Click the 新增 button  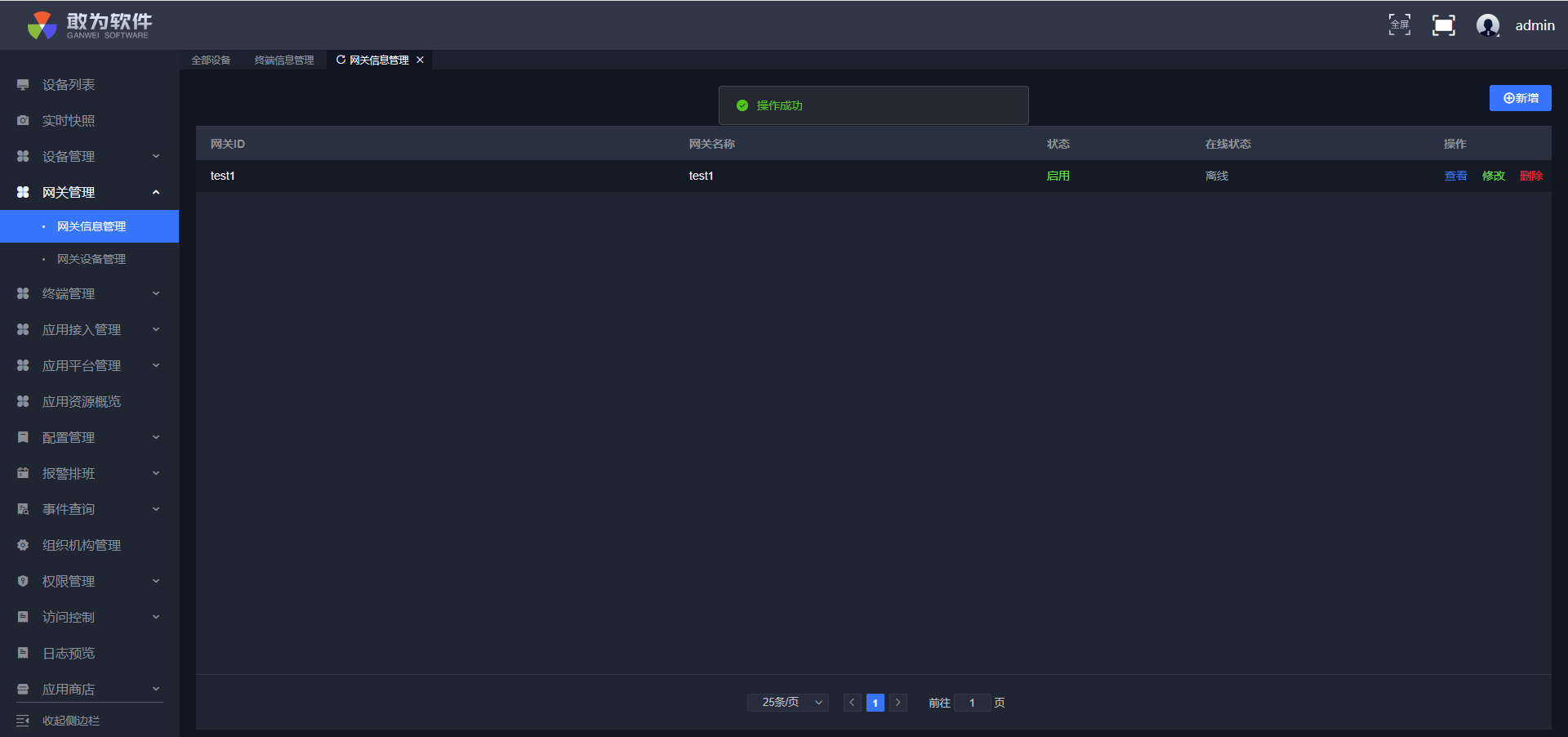(1520, 98)
